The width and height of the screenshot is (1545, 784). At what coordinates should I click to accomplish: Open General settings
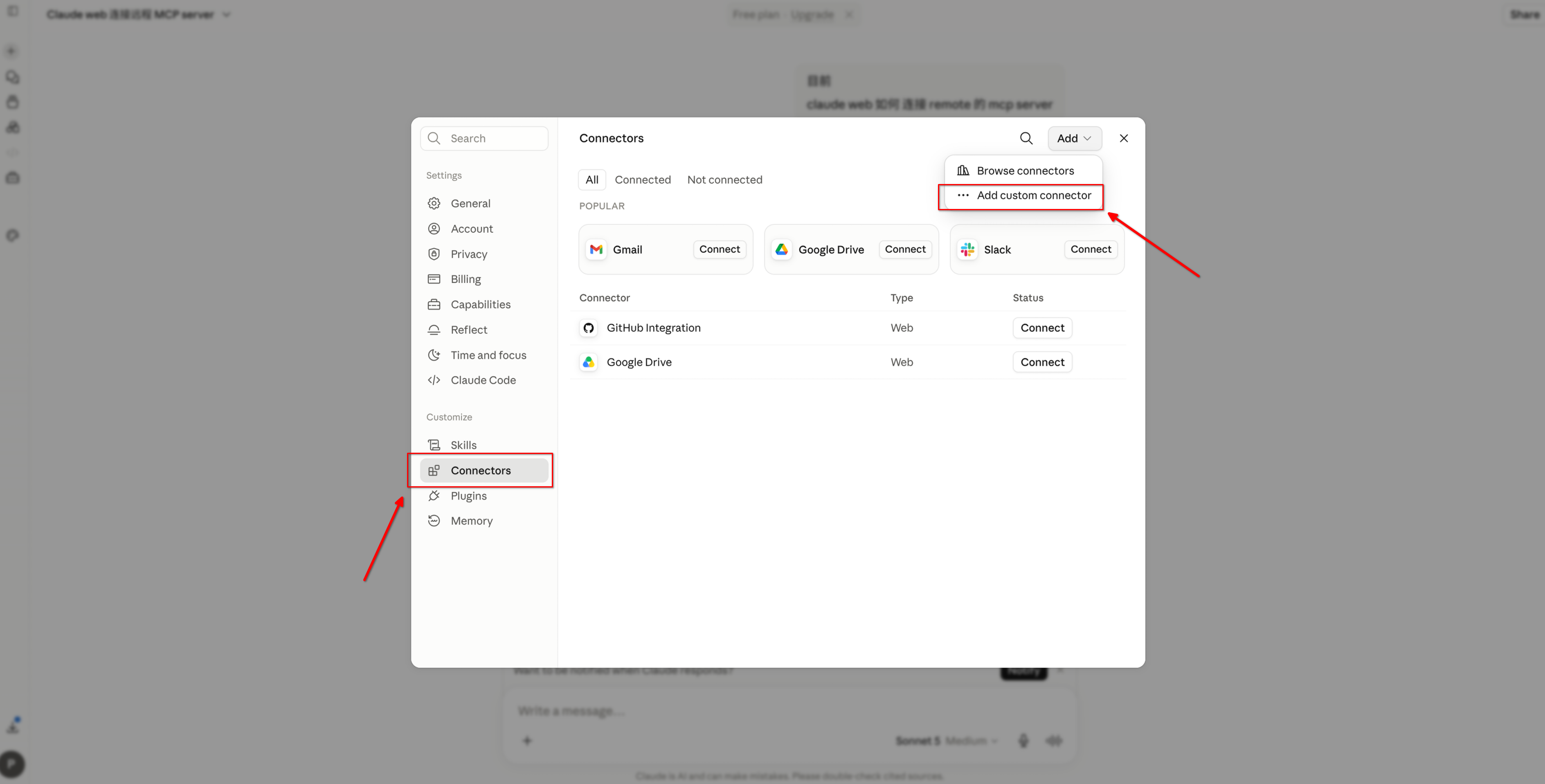[x=484, y=203]
